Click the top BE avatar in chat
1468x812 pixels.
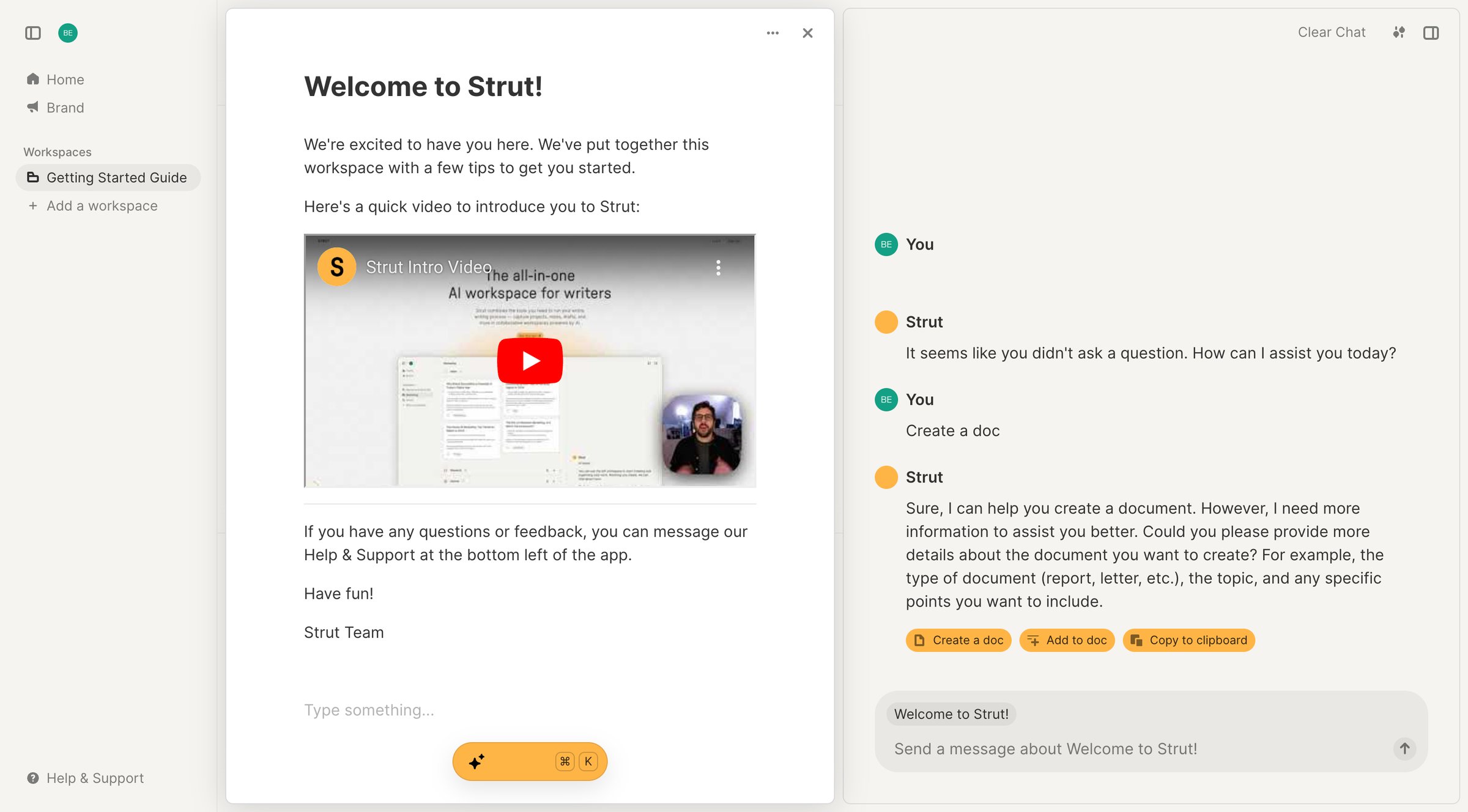coord(886,244)
